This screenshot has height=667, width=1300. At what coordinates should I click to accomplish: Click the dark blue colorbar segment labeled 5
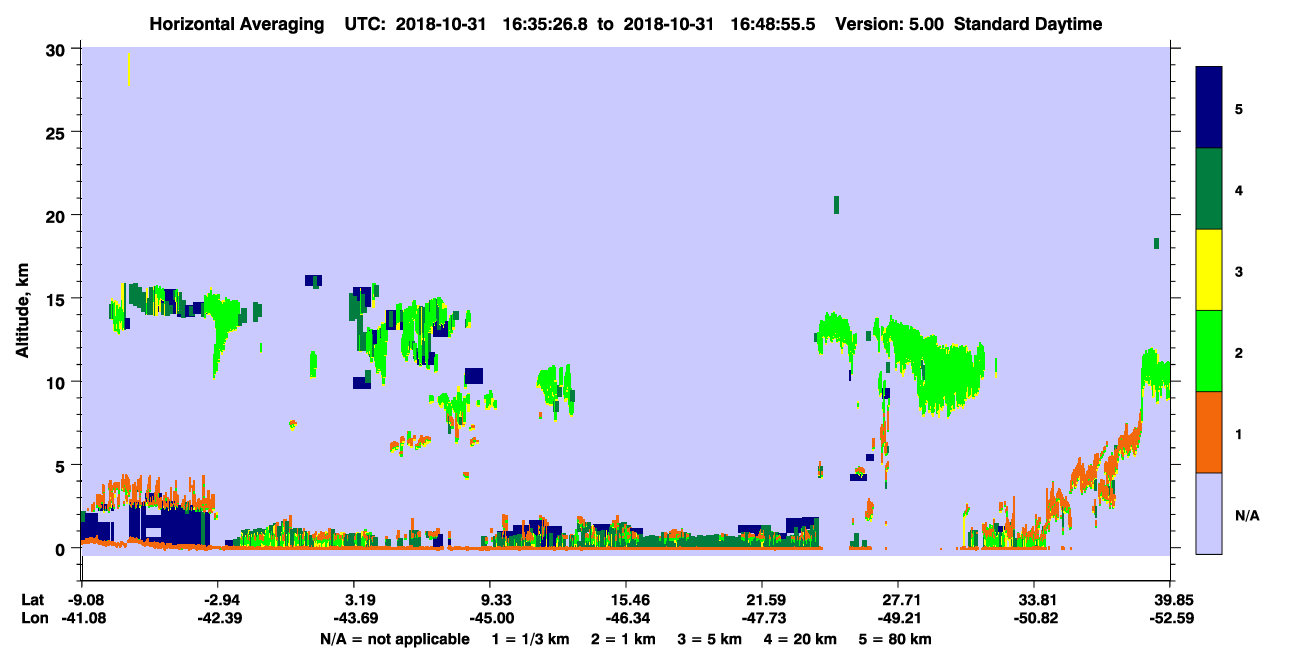[x=1209, y=108]
